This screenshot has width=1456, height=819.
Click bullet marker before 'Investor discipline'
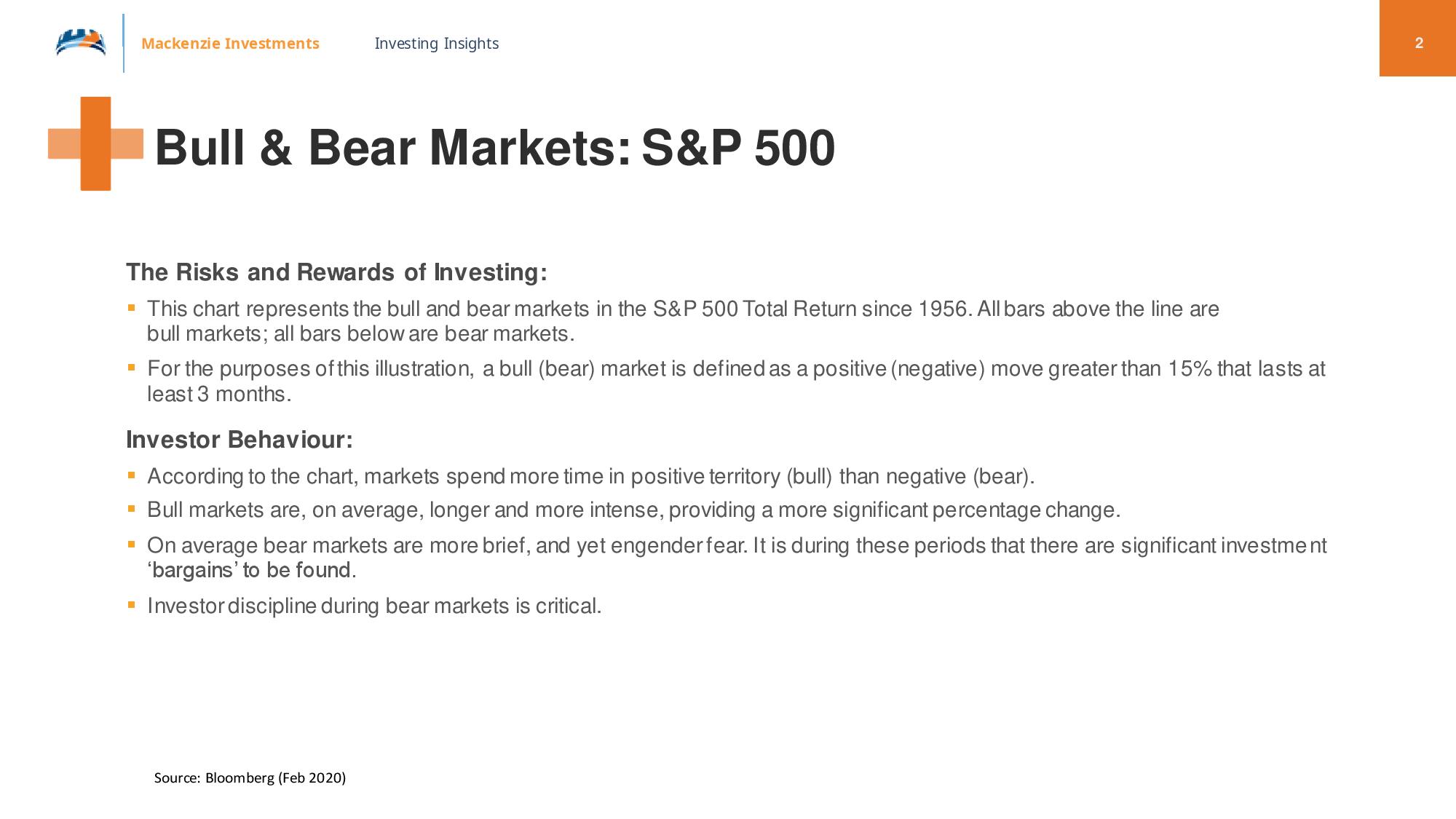click(x=132, y=604)
